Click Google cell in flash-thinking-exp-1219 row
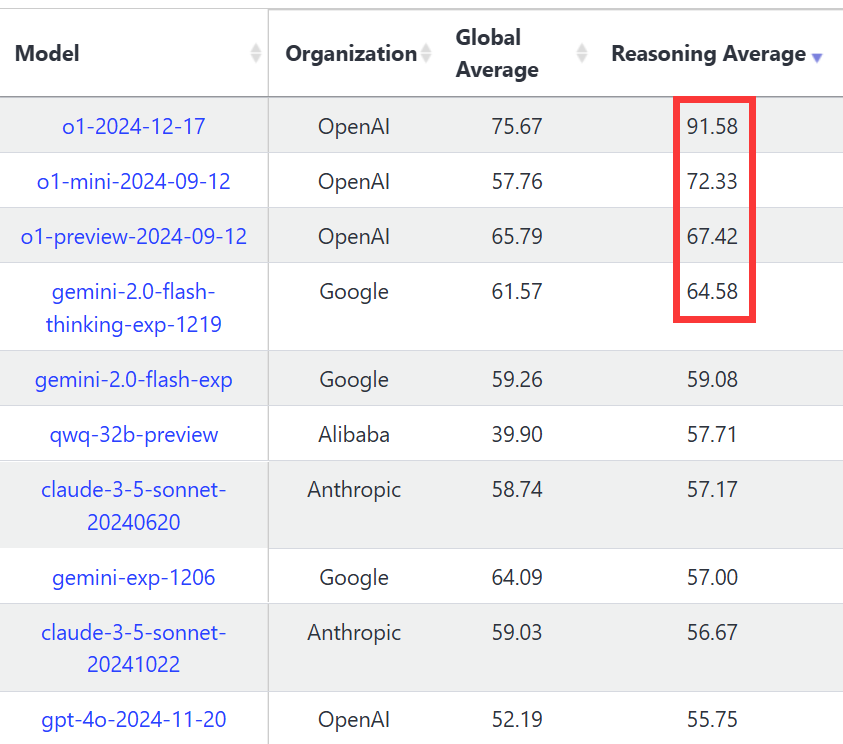Screen dimensions: 843x744 [x=354, y=292]
